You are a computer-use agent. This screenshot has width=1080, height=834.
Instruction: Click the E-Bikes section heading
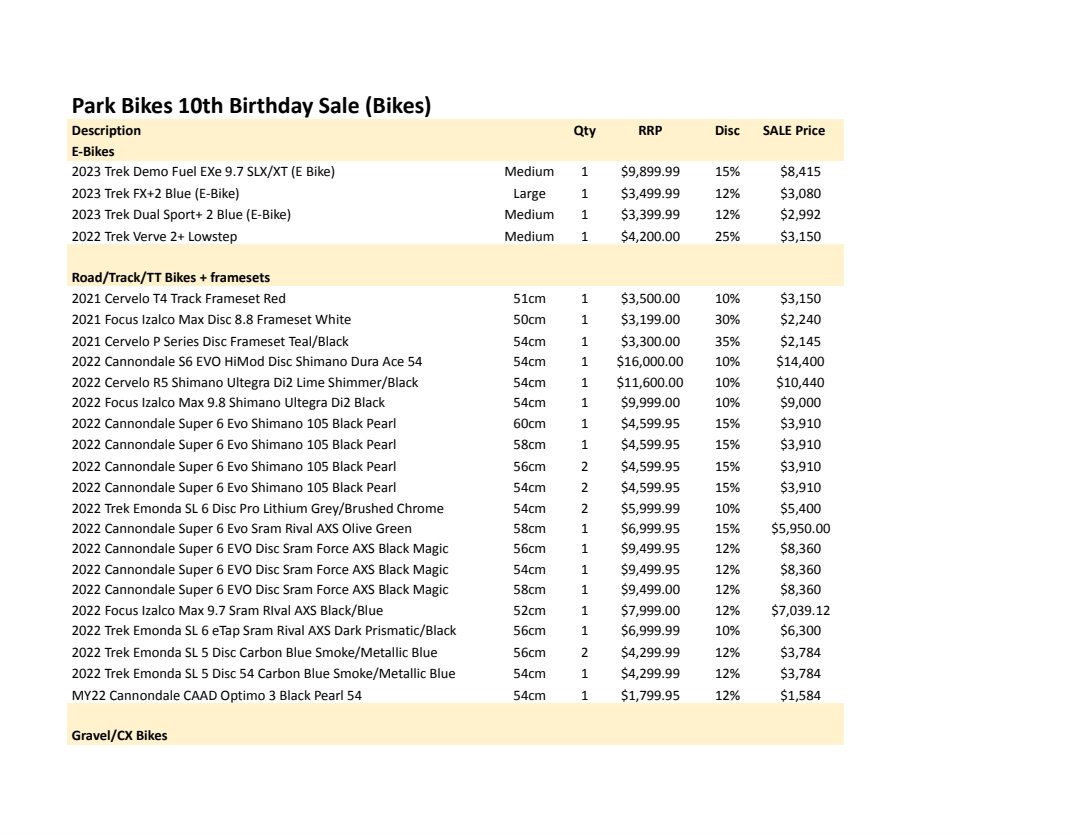(93, 151)
